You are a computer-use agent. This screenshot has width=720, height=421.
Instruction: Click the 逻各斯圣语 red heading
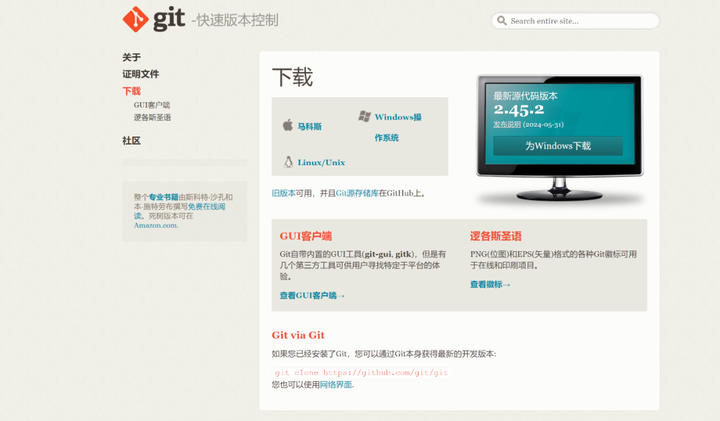(495, 236)
